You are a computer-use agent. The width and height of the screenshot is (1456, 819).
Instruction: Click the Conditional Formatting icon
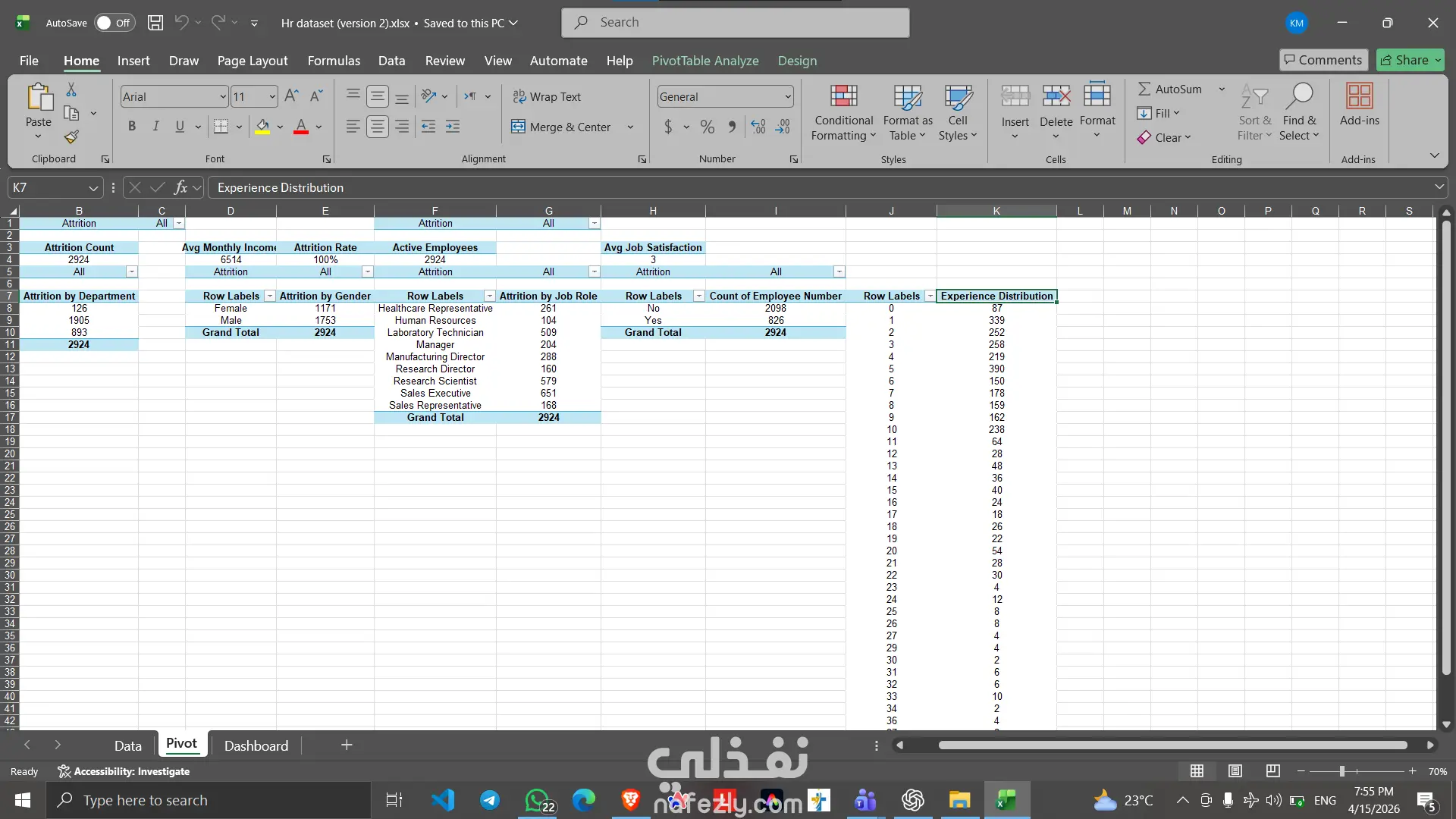pos(843,97)
